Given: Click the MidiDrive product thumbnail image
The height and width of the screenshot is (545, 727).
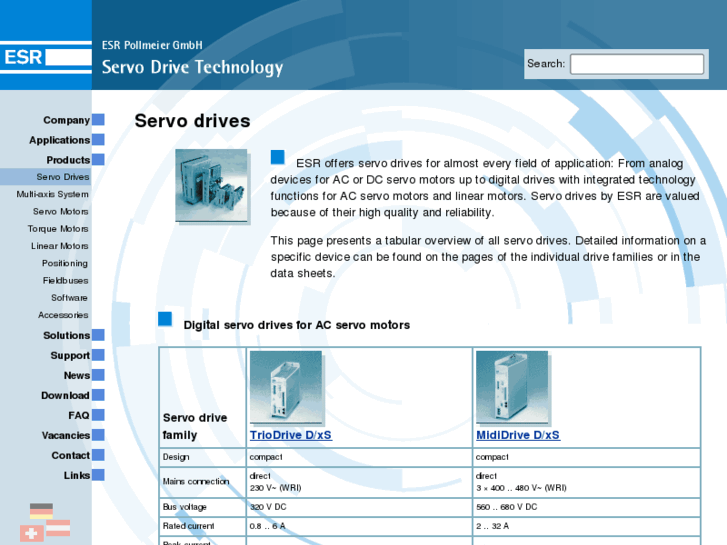Looking at the screenshot, I should 512,387.
